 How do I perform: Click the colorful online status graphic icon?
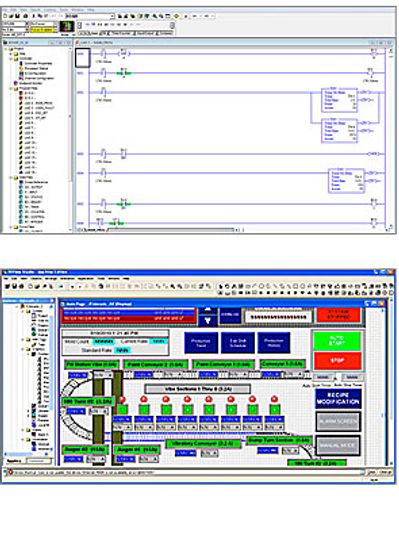click(x=67, y=27)
